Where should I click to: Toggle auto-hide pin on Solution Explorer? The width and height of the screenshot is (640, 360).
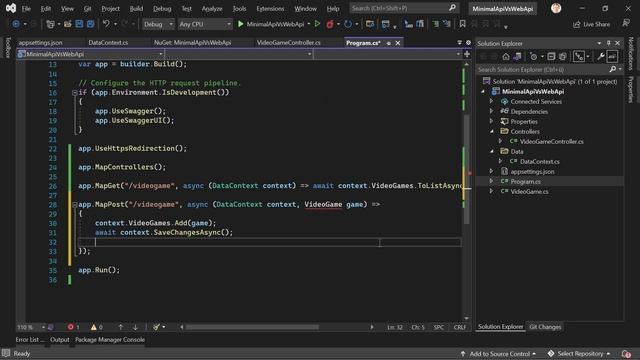(x=609, y=43)
